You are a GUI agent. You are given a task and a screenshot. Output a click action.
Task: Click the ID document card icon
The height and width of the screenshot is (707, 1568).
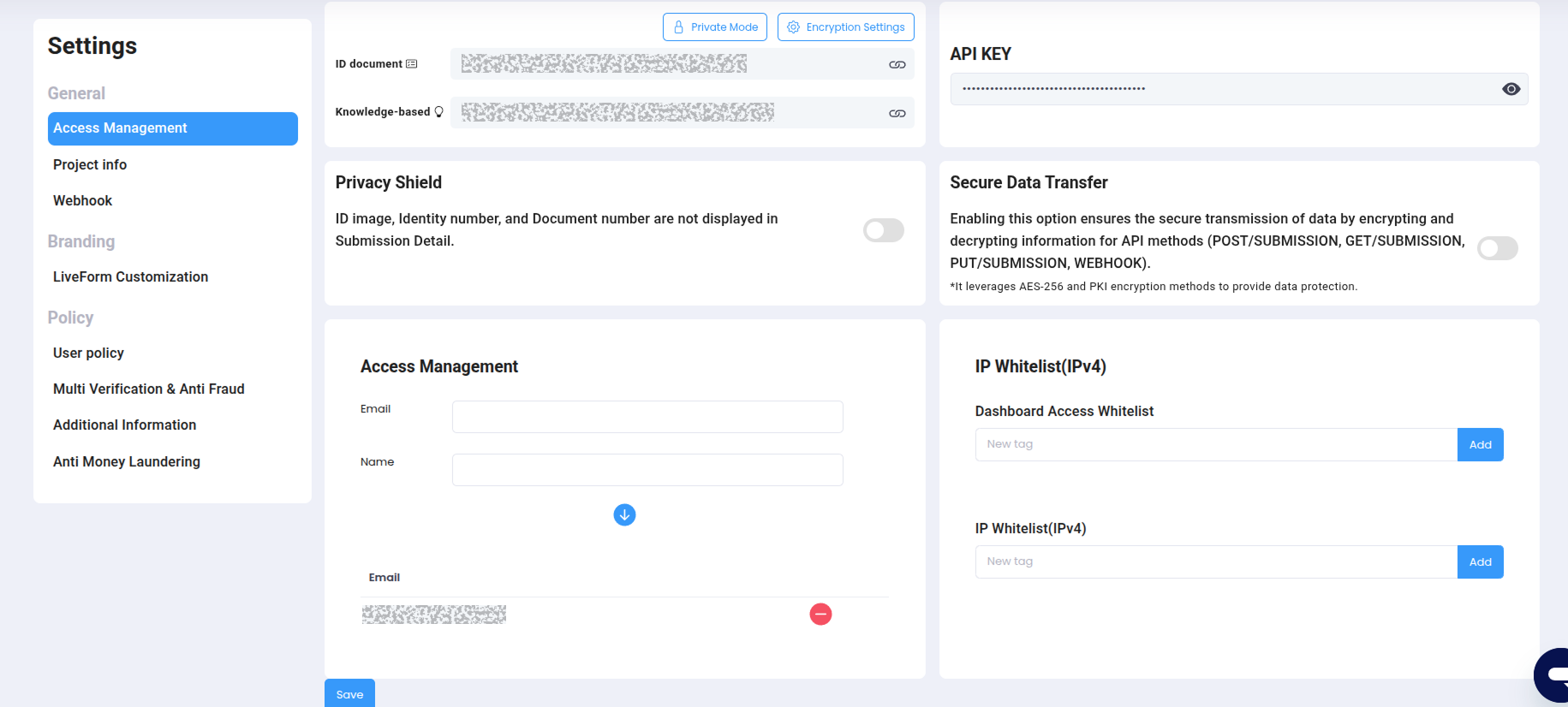(412, 64)
